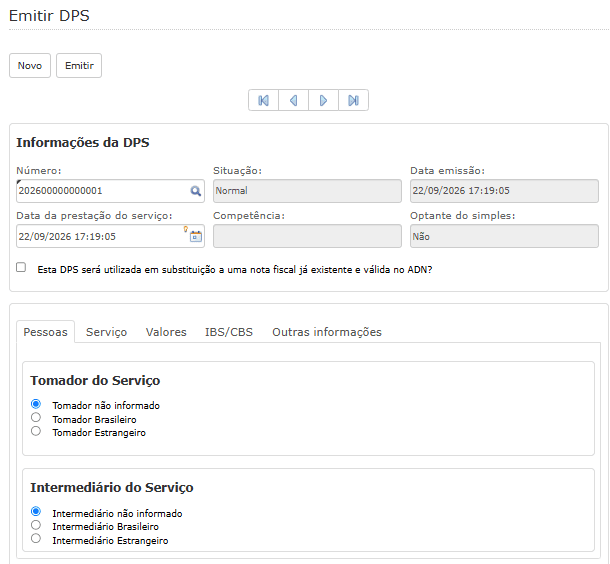The image size is (610, 564).
Task: Click the Intermediário do Serviço heading
Action: (x=112, y=487)
